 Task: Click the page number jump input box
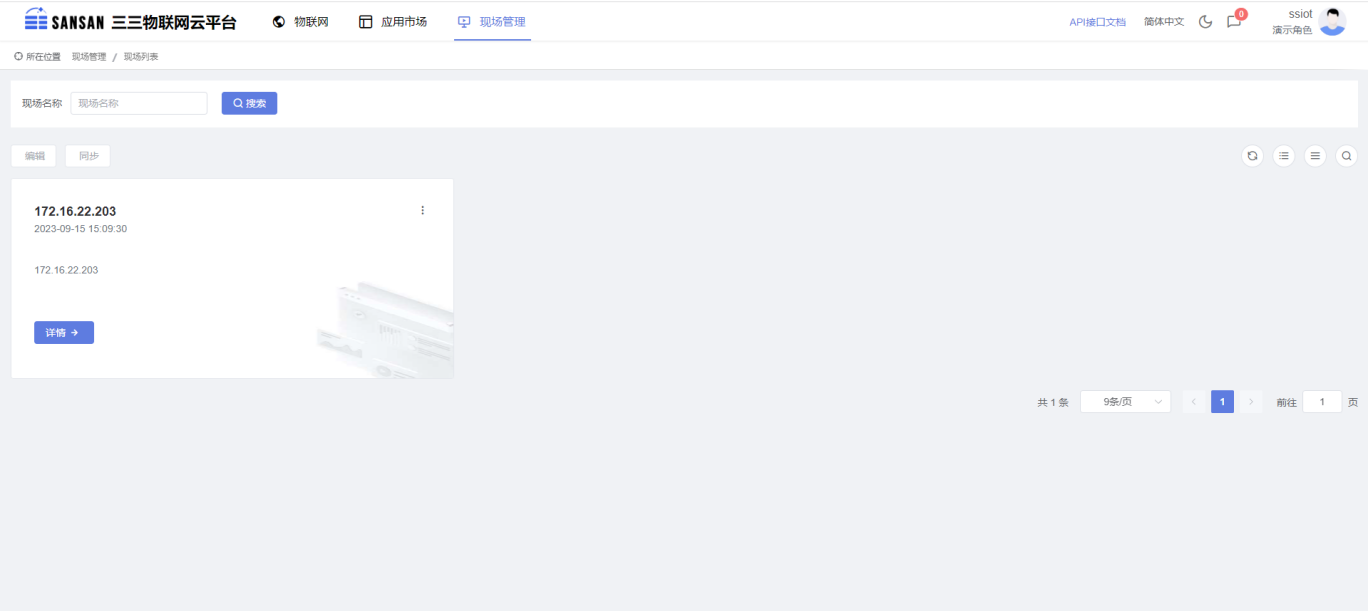pos(1322,402)
